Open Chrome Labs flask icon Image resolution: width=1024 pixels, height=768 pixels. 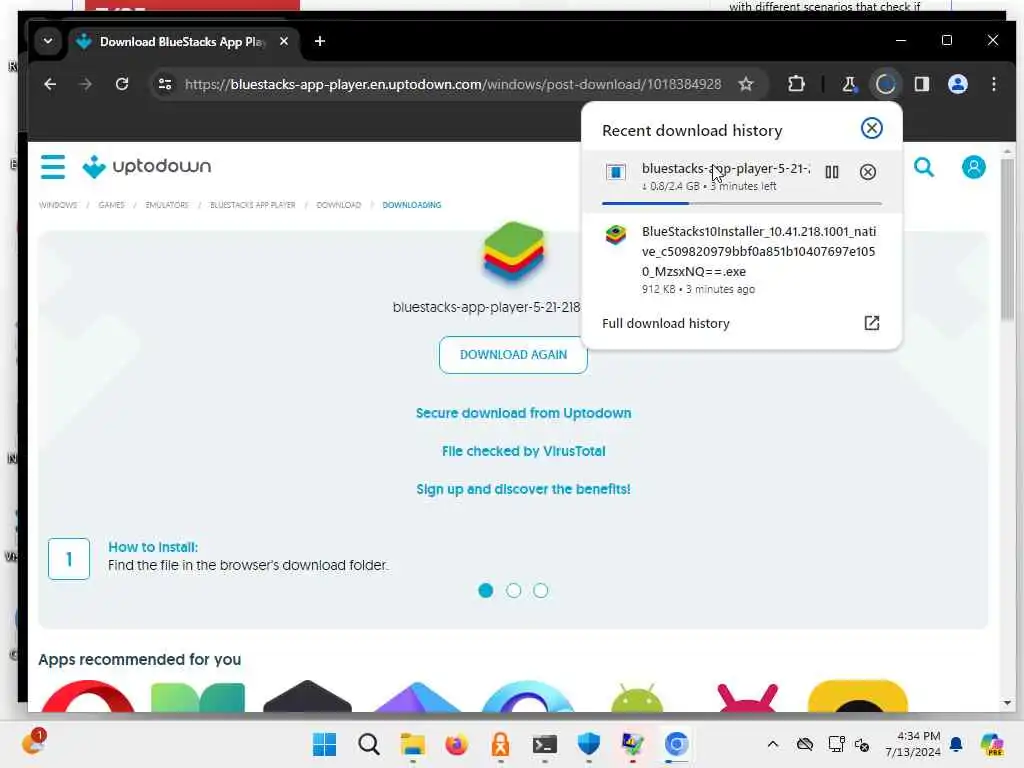point(849,84)
